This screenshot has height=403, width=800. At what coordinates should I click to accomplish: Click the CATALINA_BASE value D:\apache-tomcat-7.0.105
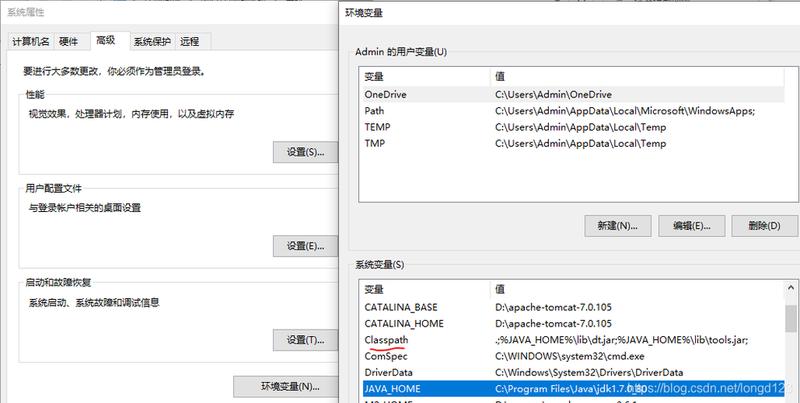[553, 307]
